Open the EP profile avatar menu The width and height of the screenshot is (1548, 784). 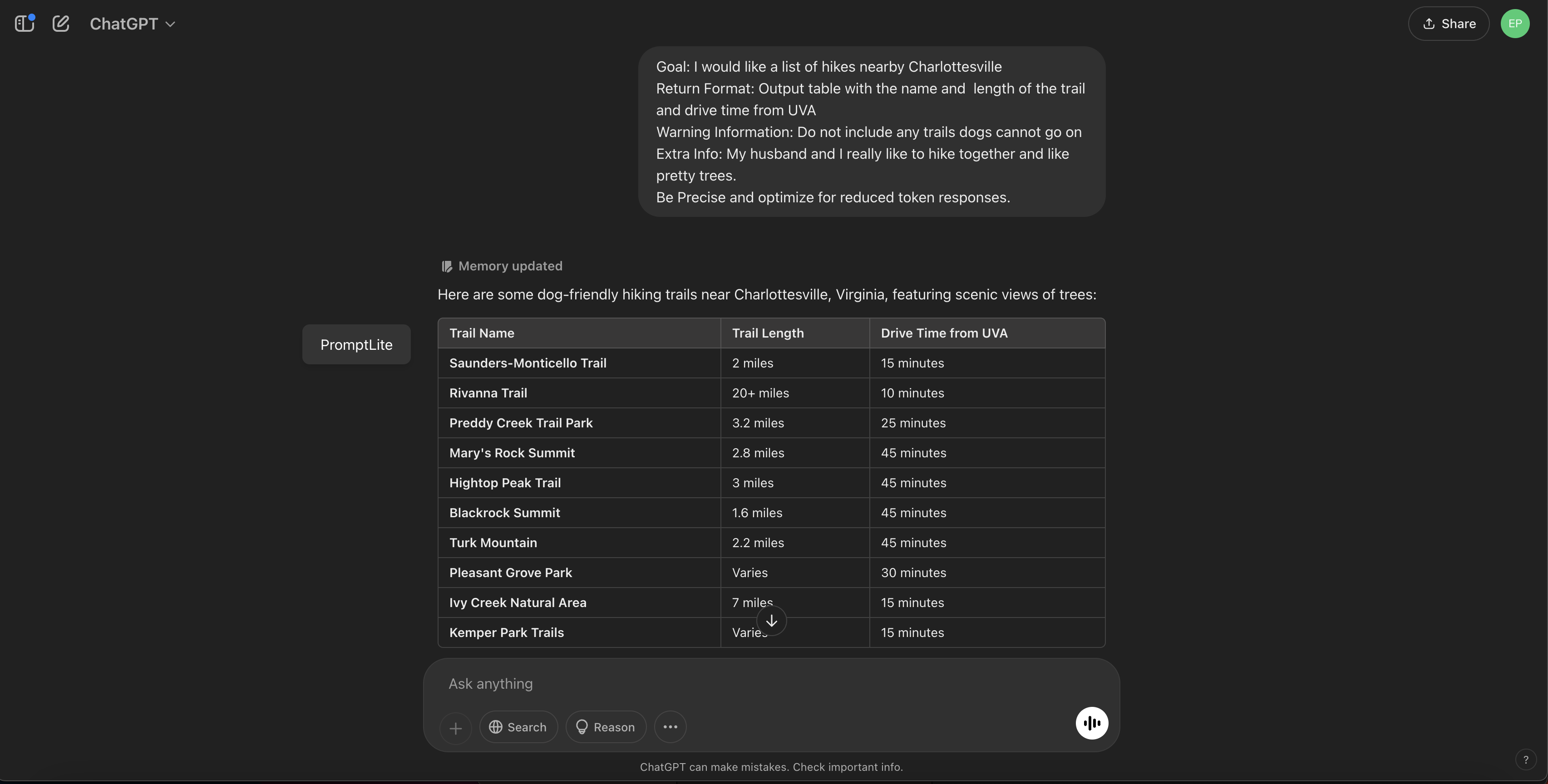[1514, 24]
